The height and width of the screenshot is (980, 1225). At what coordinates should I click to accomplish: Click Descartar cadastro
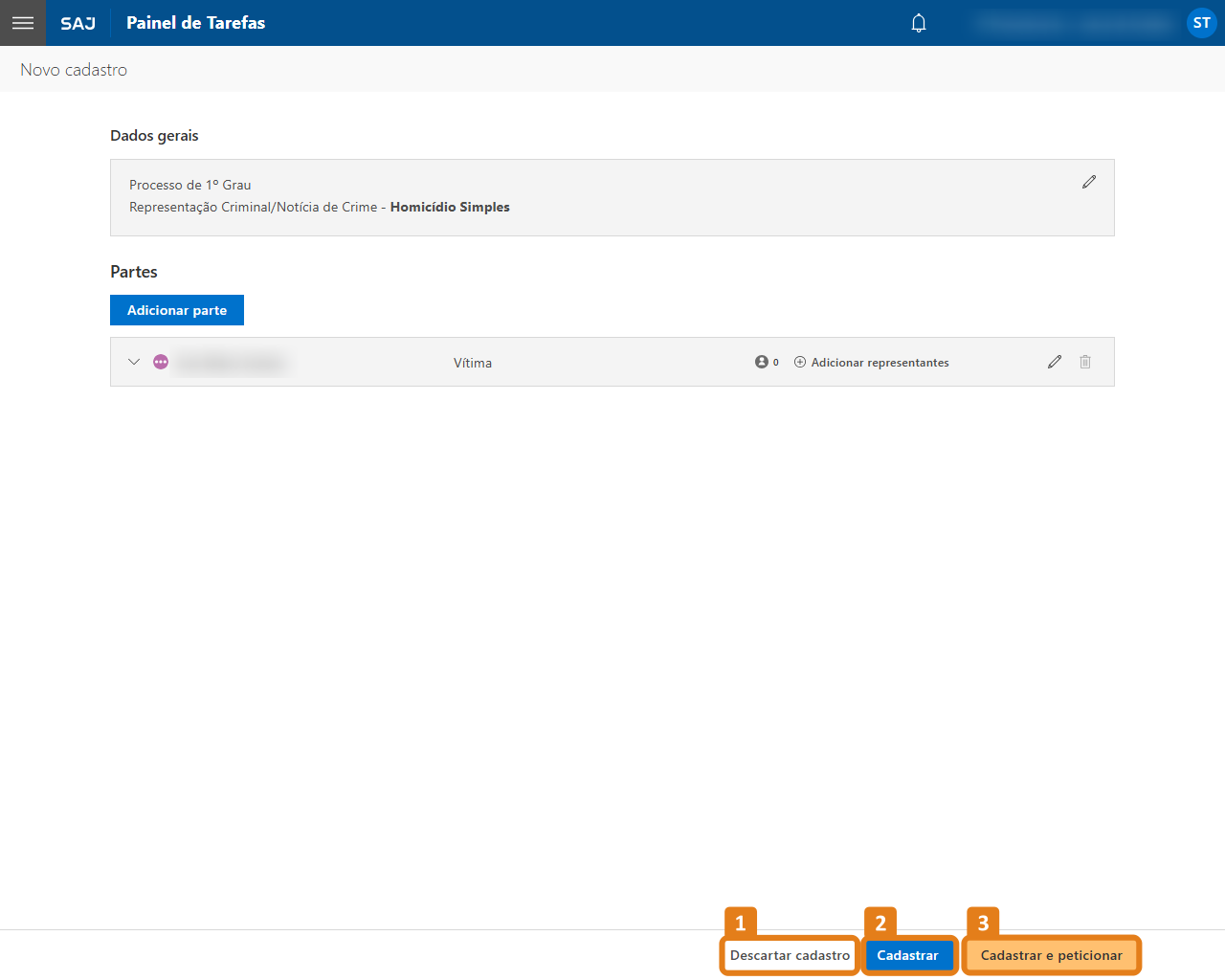tap(790, 955)
